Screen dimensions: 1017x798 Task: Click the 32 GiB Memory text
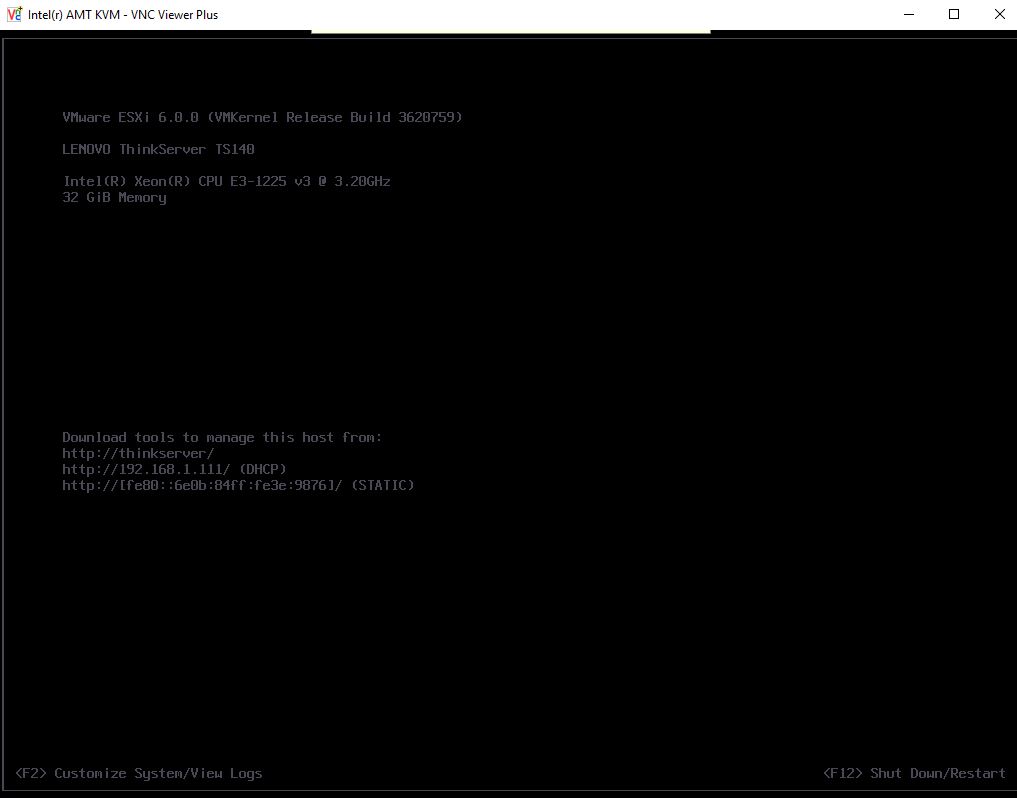click(x=114, y=198)
